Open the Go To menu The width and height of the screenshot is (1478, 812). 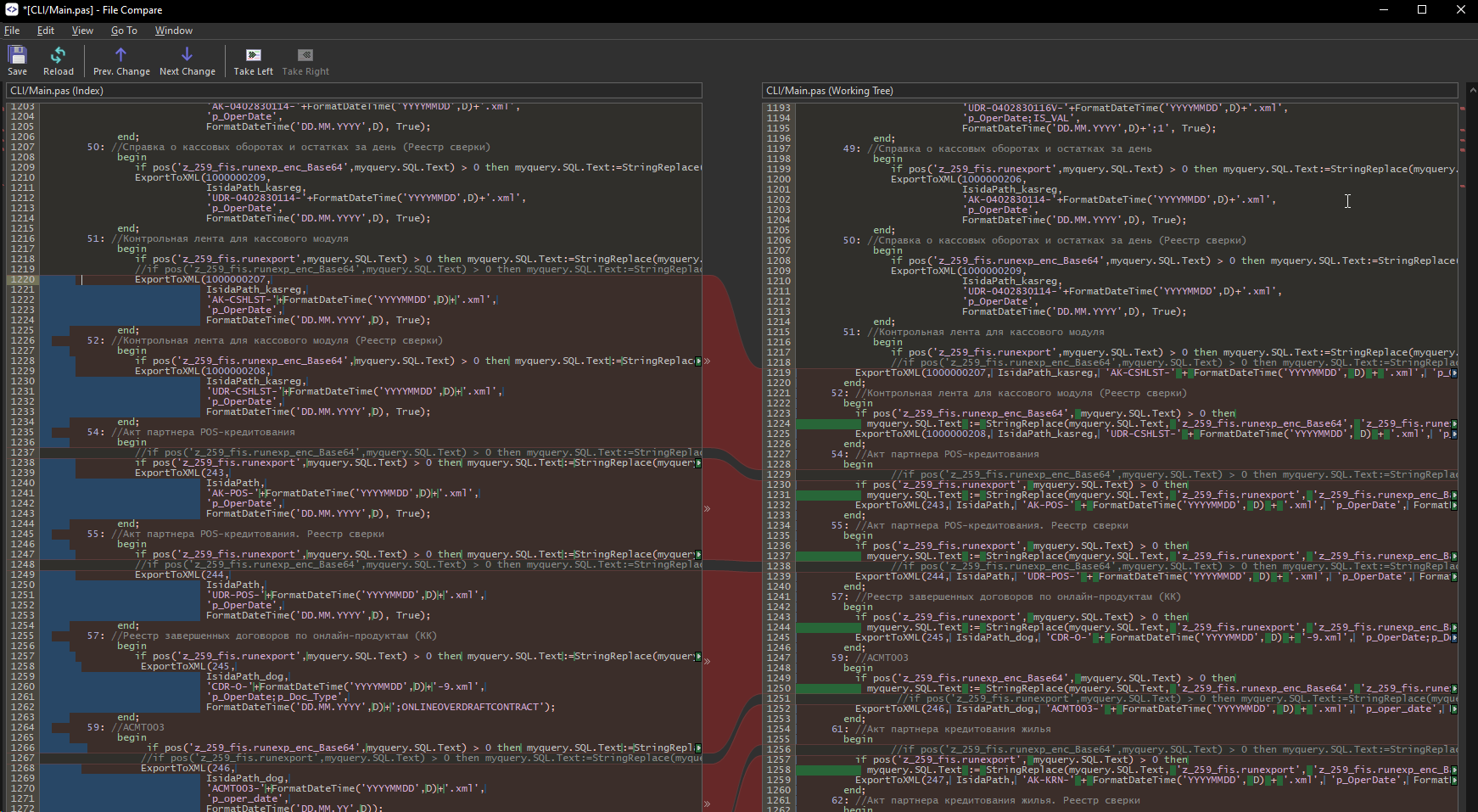pos(124,31)
